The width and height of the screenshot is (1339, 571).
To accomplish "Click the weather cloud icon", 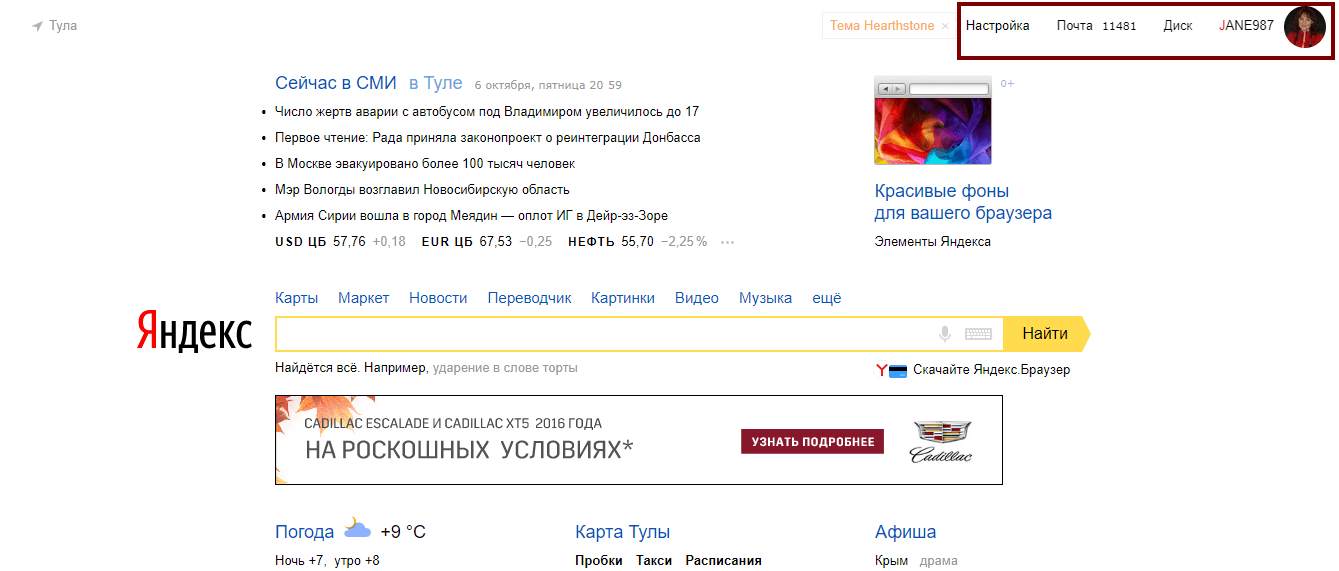I will tap(358, 529).
